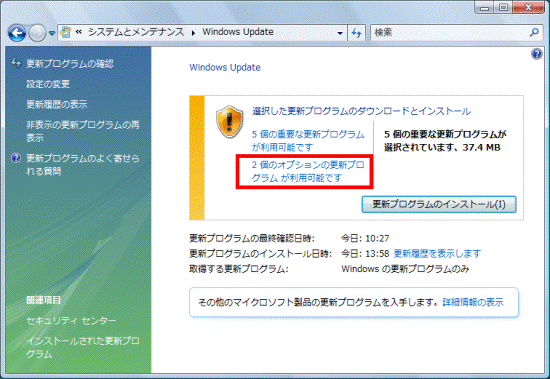This screenshot has height=379, width=550.
Task: Select システムとメンテナンス breadcrumb
Action: tap(136, 32)
